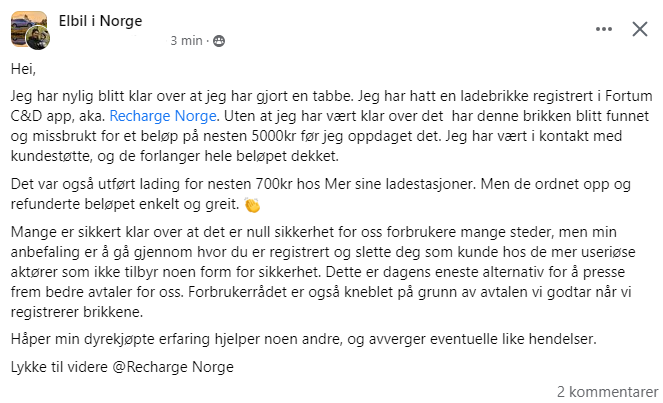This screenshot has height=403, width=663.
Task: Click sentence 'Håper min dyrekjøpte erfaring'
Action: tap(303, 339)
